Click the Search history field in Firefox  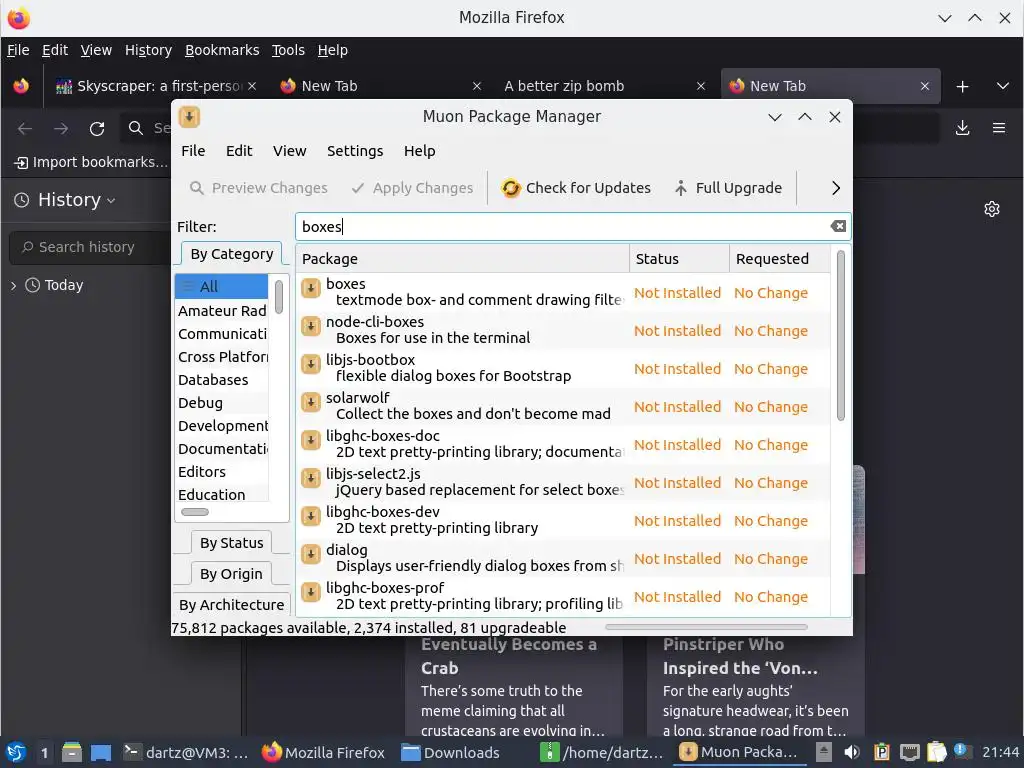click(90, 248)
